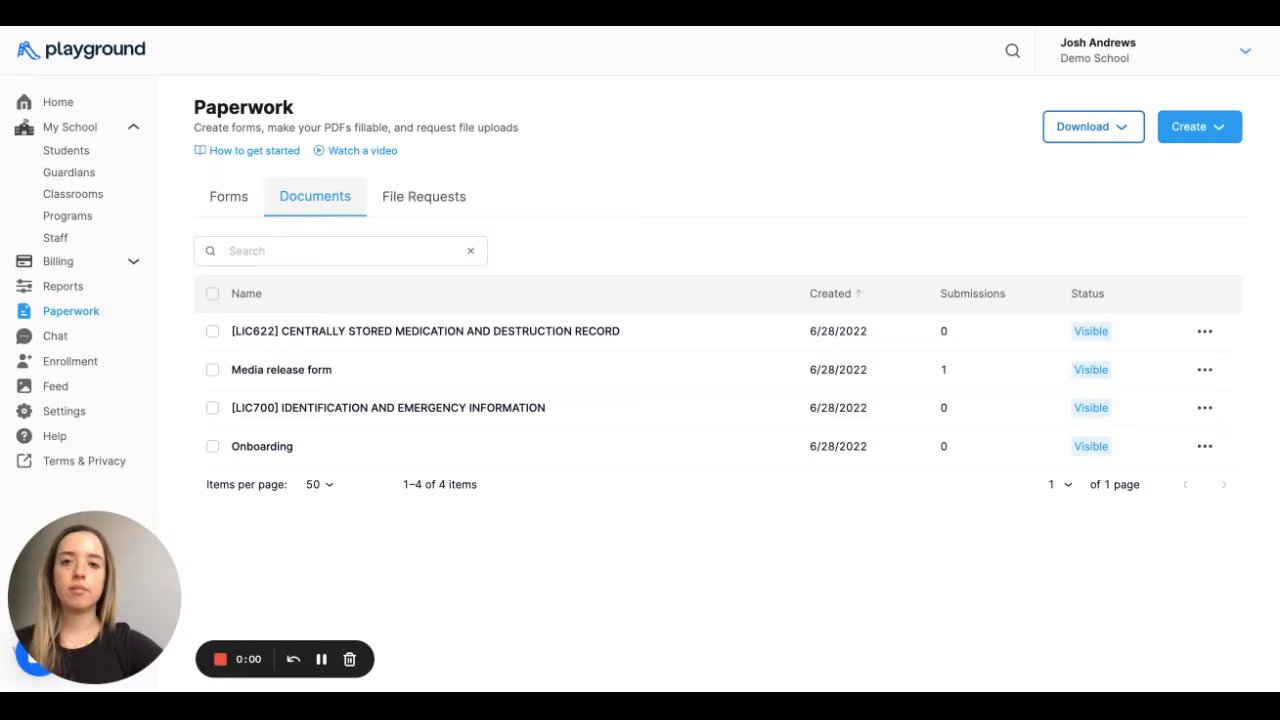The width and height of the screenshot is (1280, 720).
Task: Open Students in the sidebar
Action: coord(66,150)
